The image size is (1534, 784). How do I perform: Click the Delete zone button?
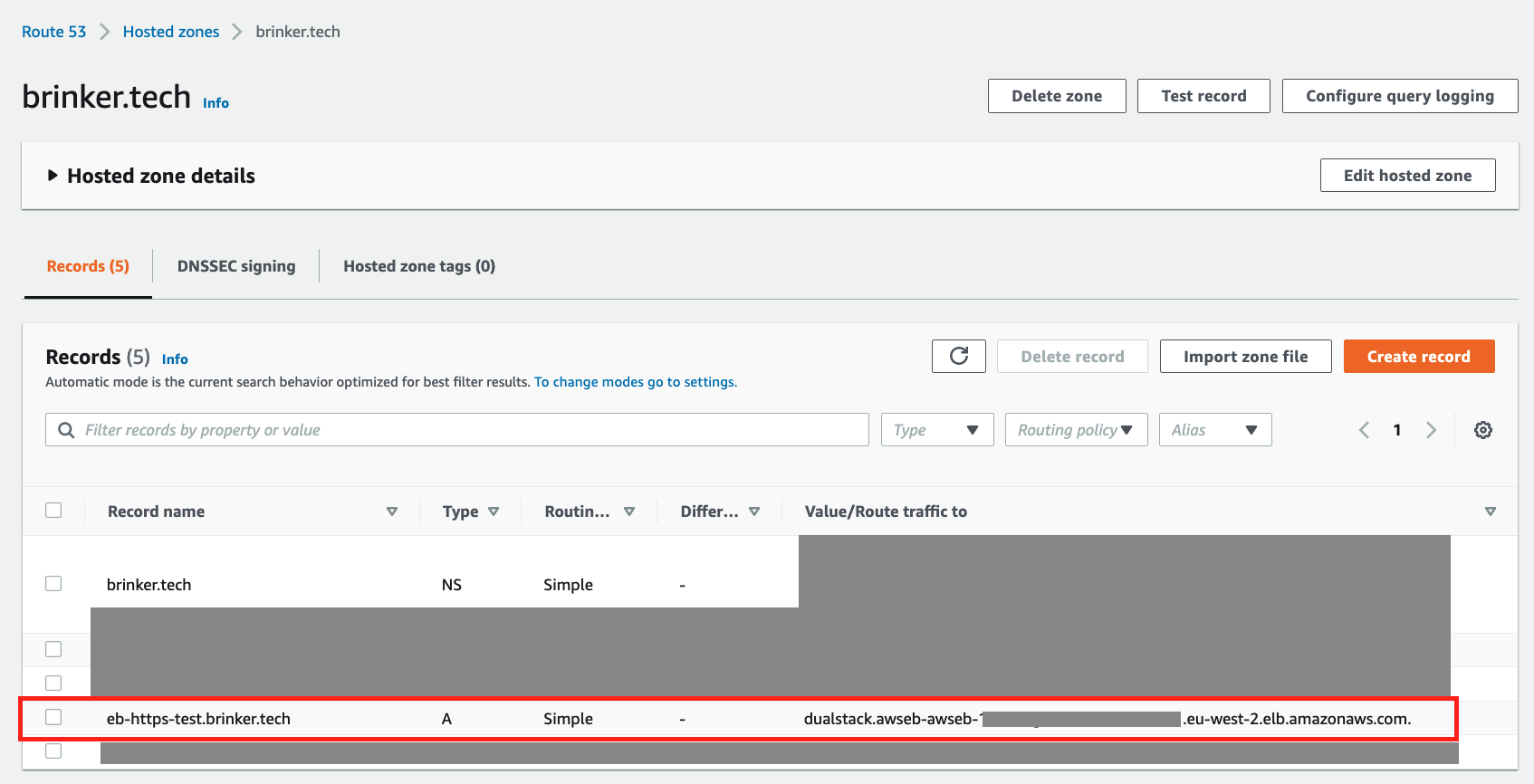(1057, 96)
